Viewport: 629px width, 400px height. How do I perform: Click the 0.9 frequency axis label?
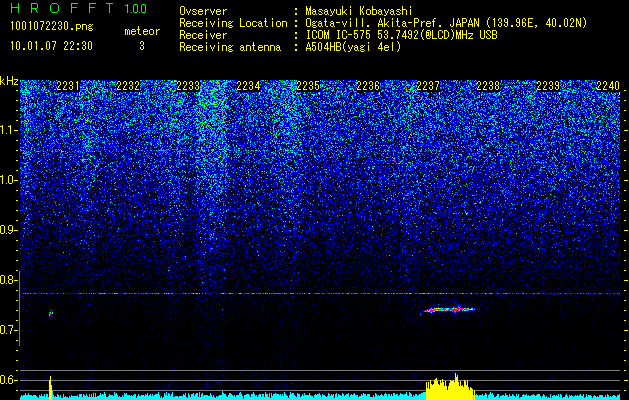click(x=9, y=230)
